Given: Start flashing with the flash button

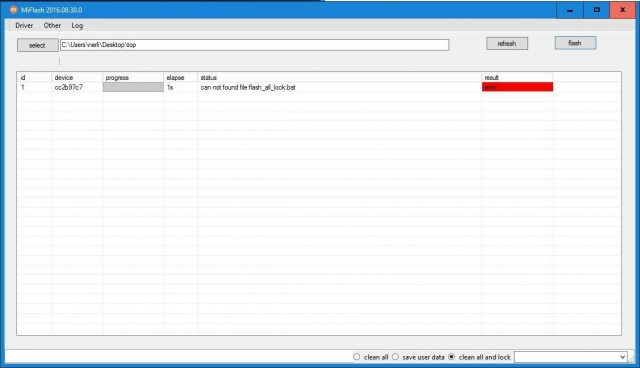Looking at the screenshot, I should tap(575, 43).
